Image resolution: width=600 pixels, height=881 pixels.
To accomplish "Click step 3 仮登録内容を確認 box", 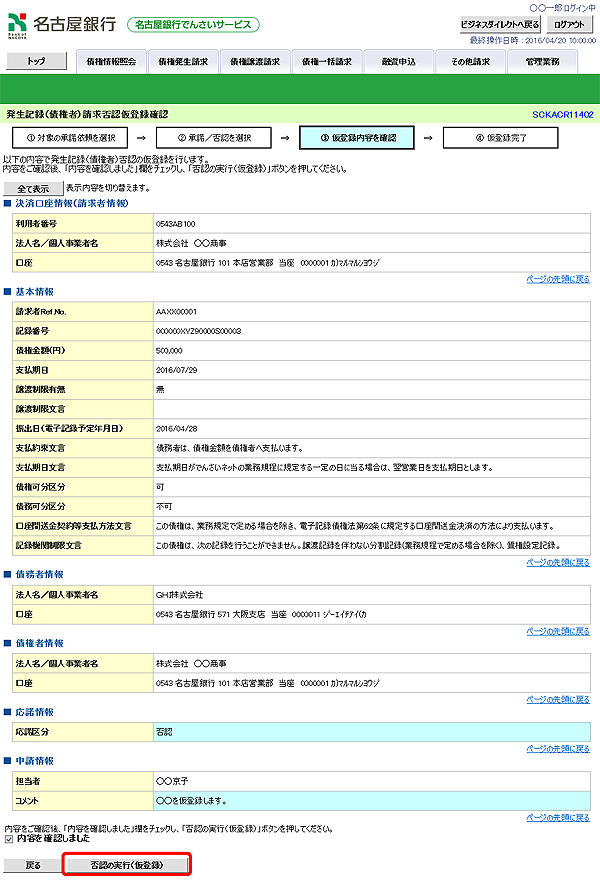I will point(357,138).
